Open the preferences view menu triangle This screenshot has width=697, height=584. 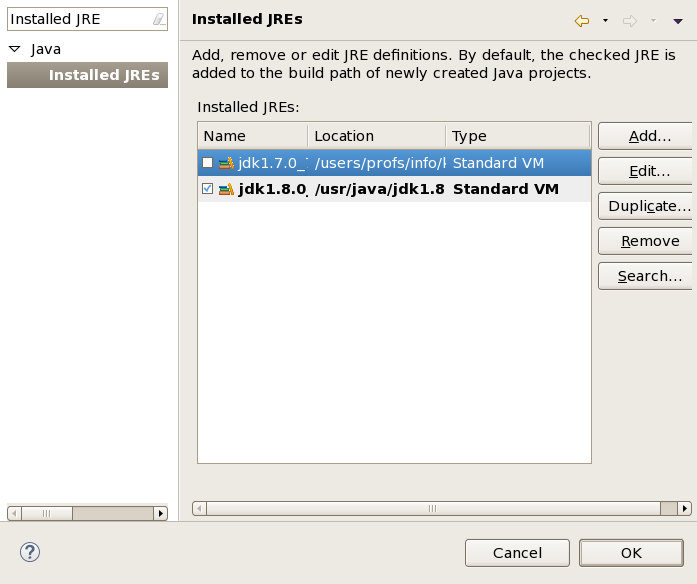pos(677,21)
